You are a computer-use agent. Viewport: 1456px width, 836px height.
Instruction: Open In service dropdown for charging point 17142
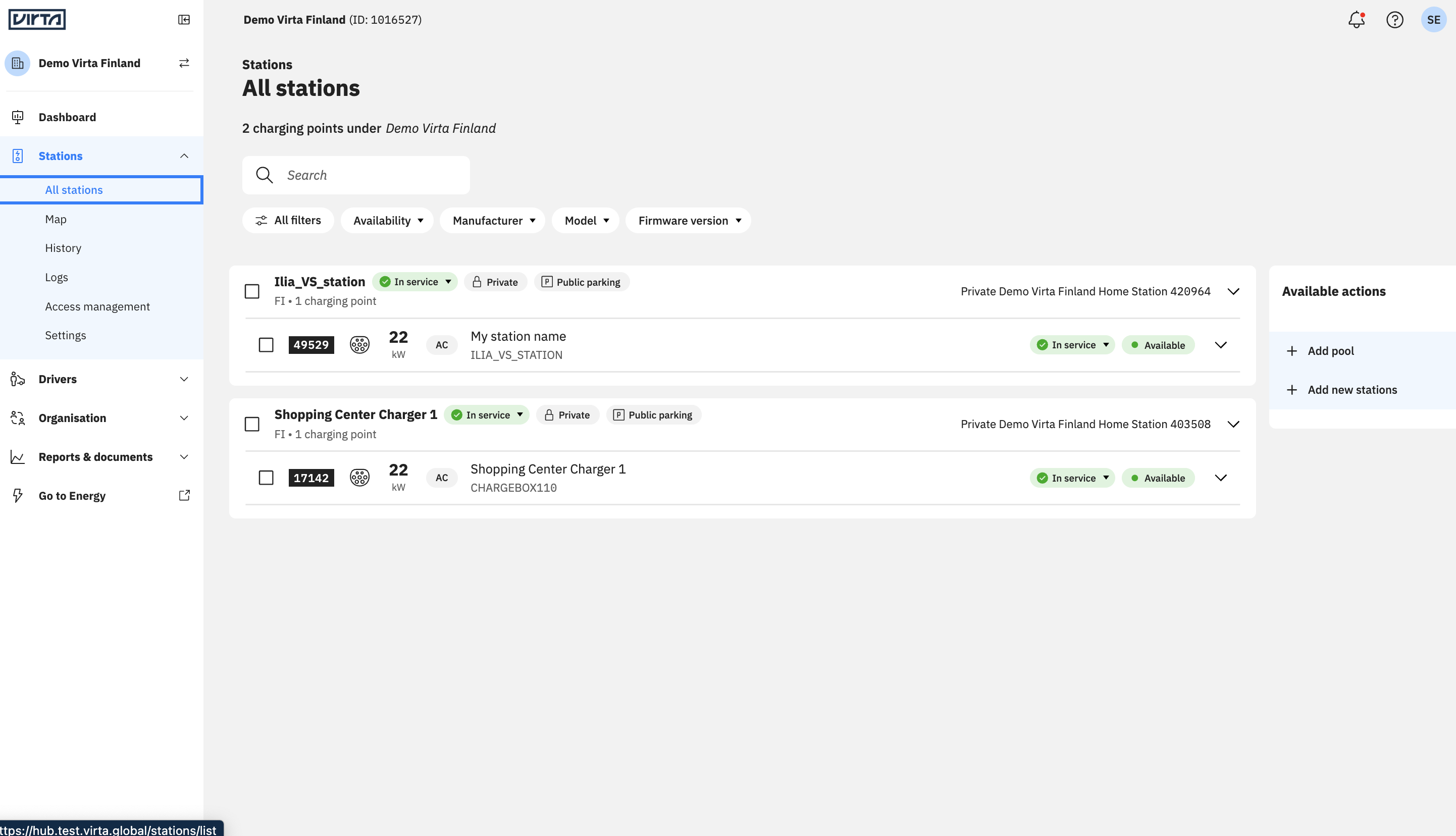point(1072,478)
